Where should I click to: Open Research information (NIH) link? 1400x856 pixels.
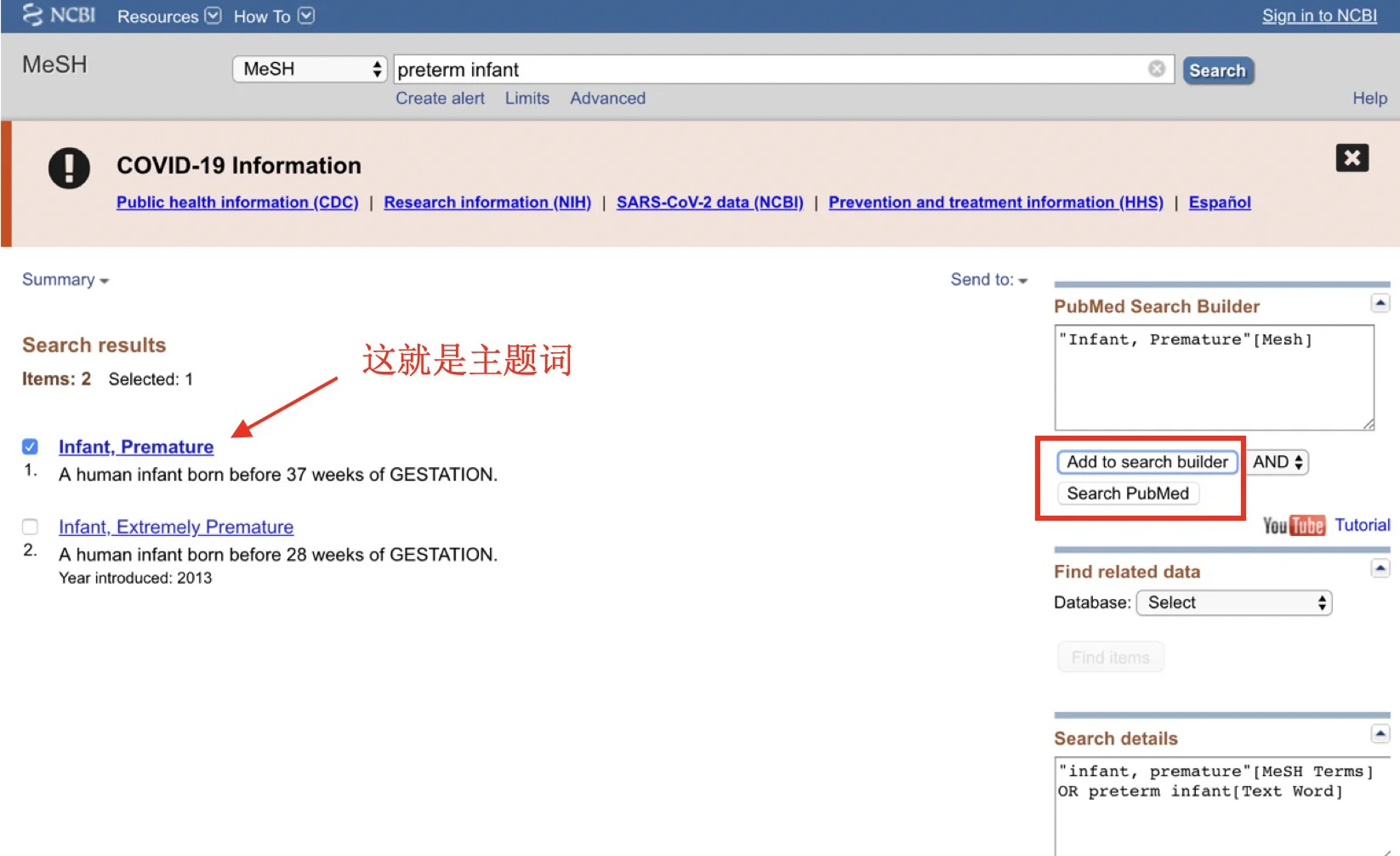[487, 203]
